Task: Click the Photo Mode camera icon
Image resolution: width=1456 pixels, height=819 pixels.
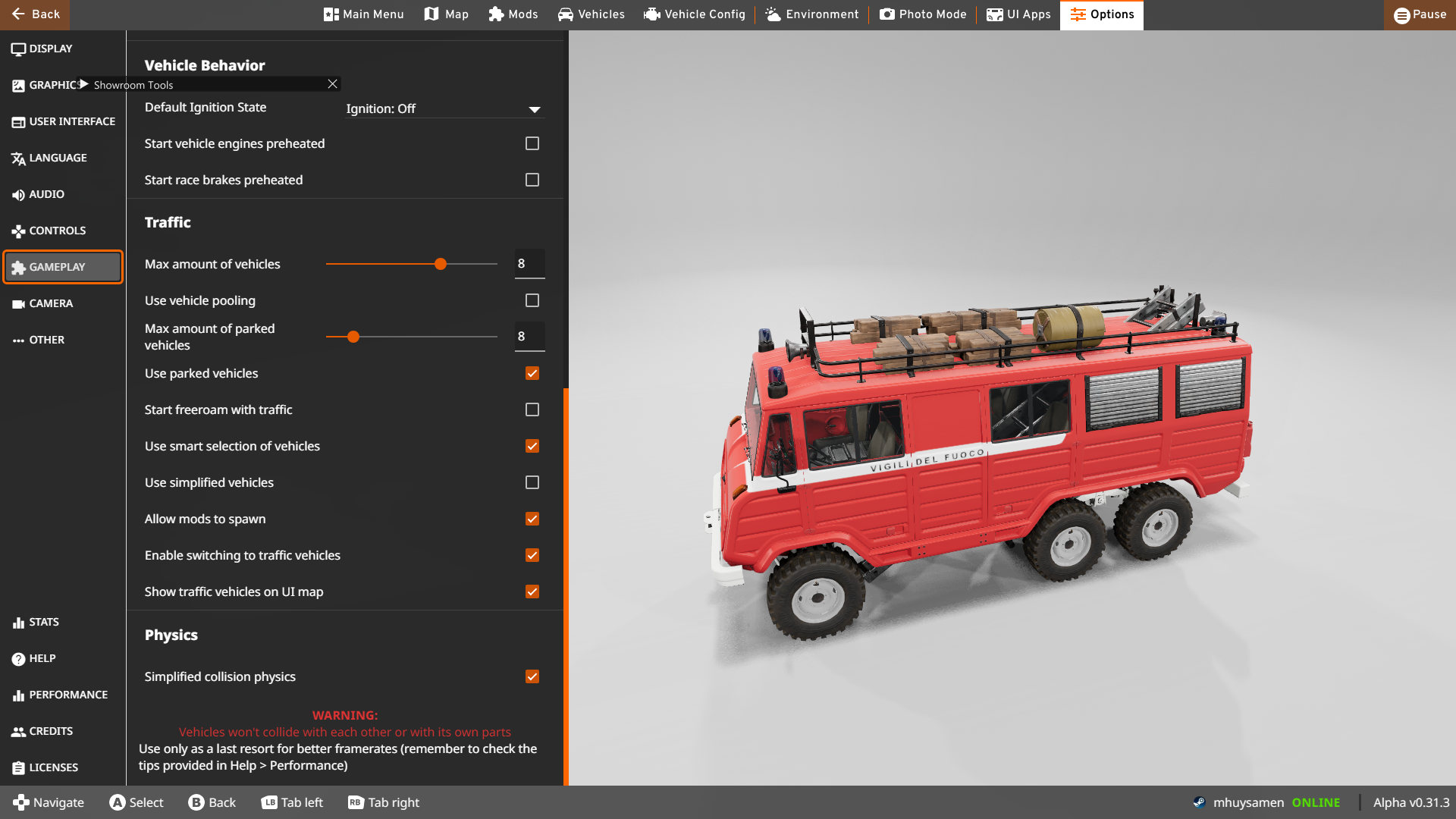Action: [886, 14]
